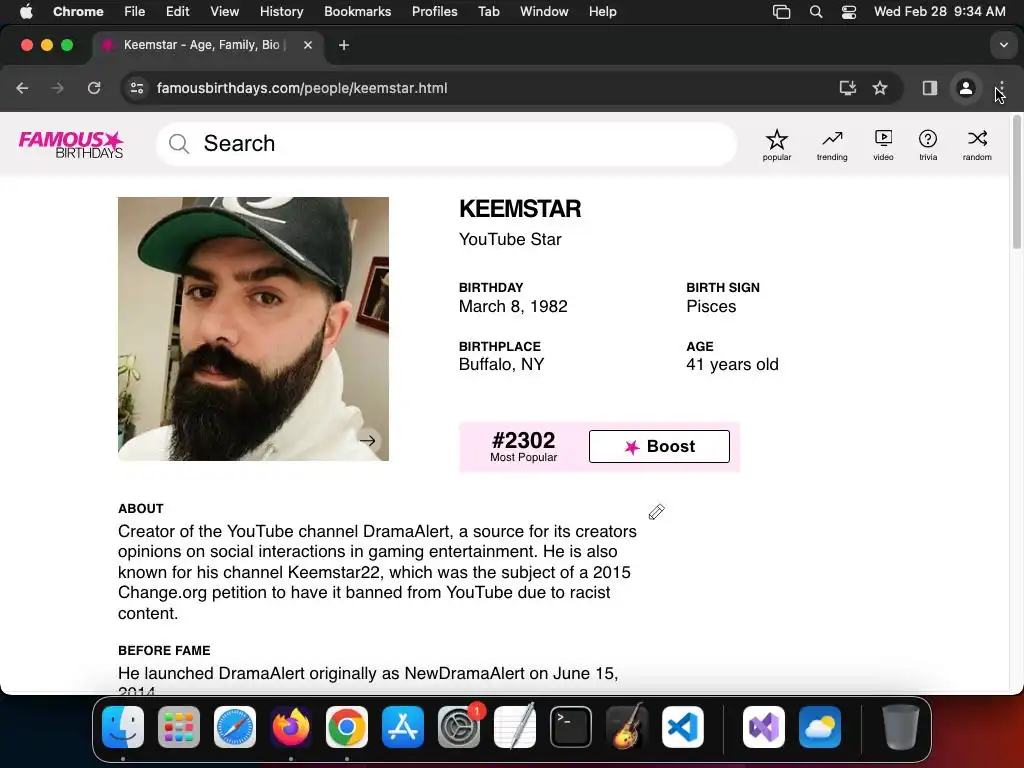This screenshot has height=768, width=1024.
Task: Open the trivia question mark icon
Action: pos(928,144)
